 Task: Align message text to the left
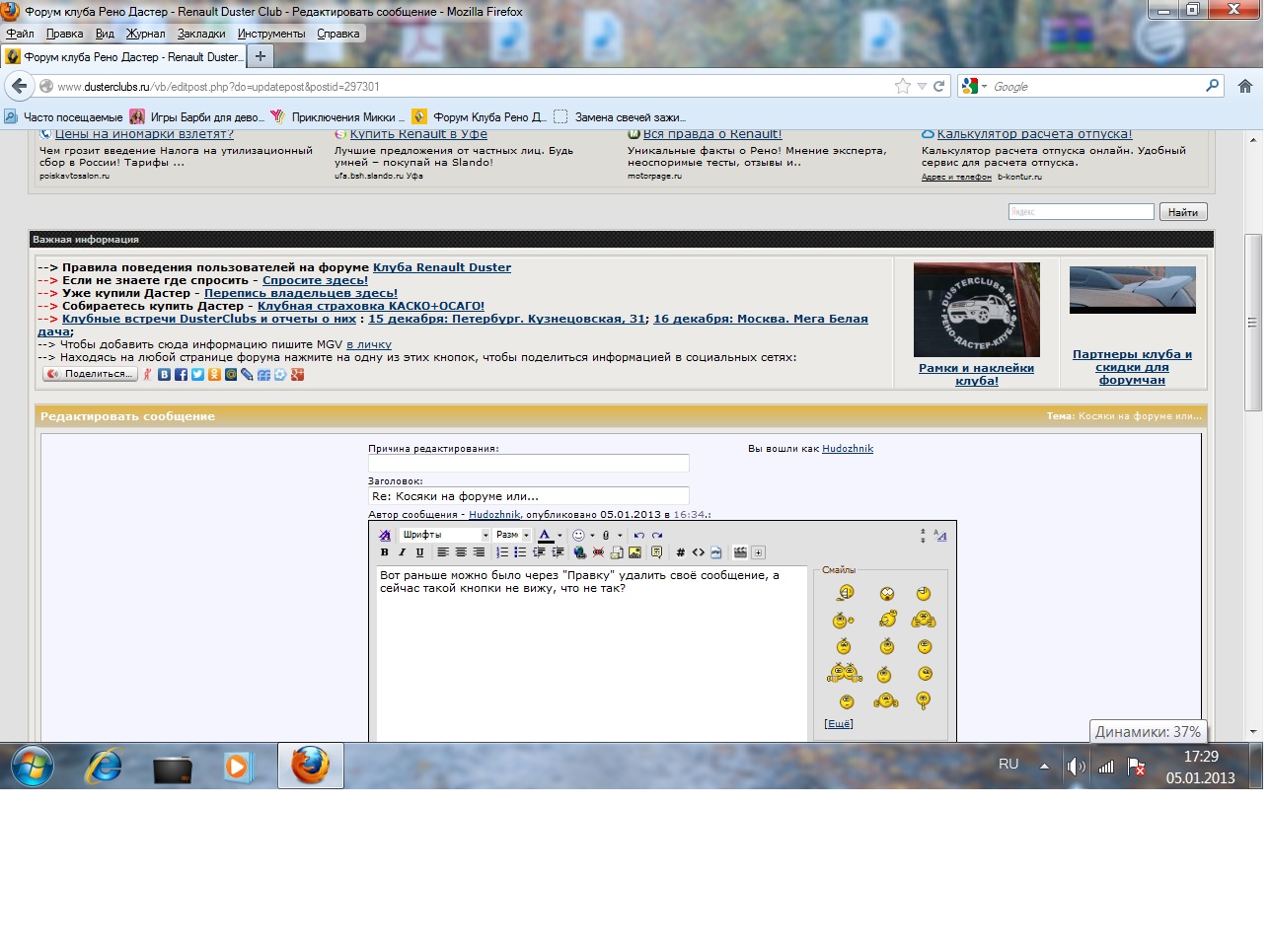coord(443,552)
